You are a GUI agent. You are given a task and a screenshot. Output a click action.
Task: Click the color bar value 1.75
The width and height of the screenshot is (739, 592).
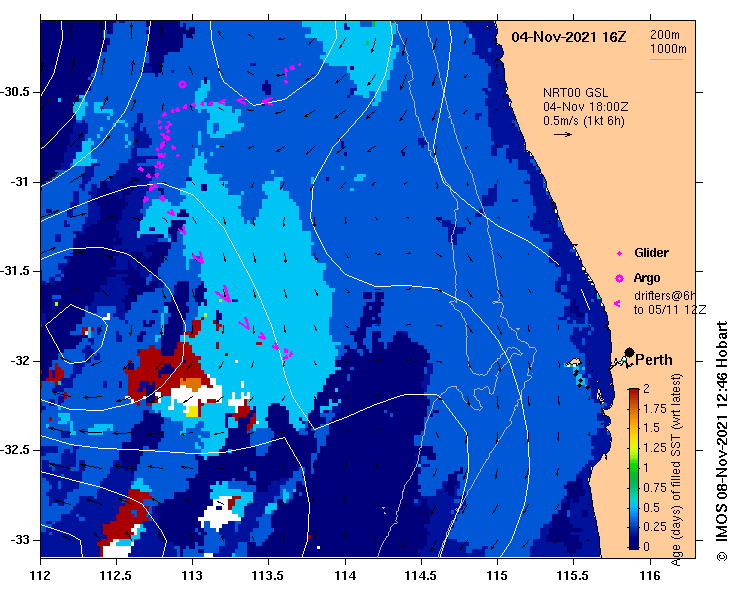653,409
